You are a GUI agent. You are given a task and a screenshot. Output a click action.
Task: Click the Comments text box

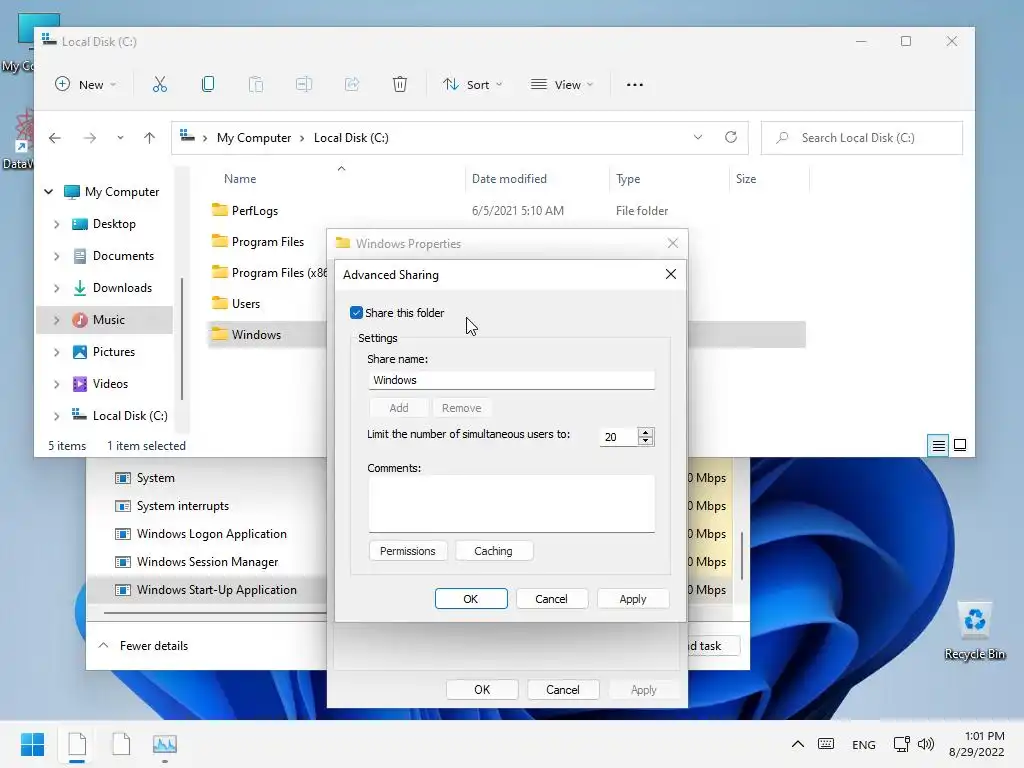[x=511, y=504]
